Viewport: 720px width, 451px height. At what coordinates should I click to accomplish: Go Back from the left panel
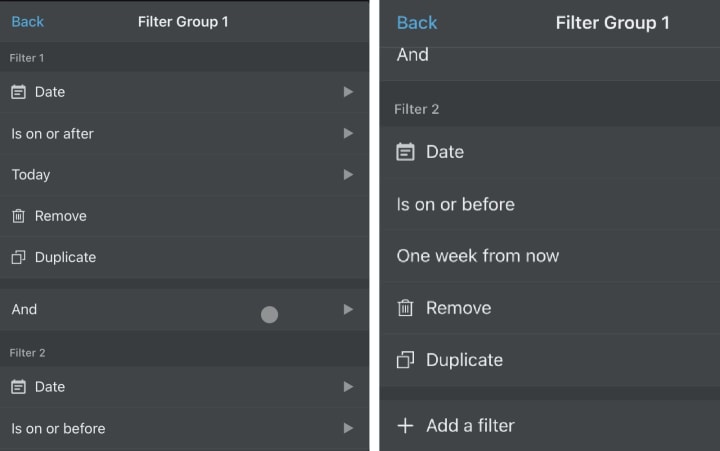coord(28,21)
